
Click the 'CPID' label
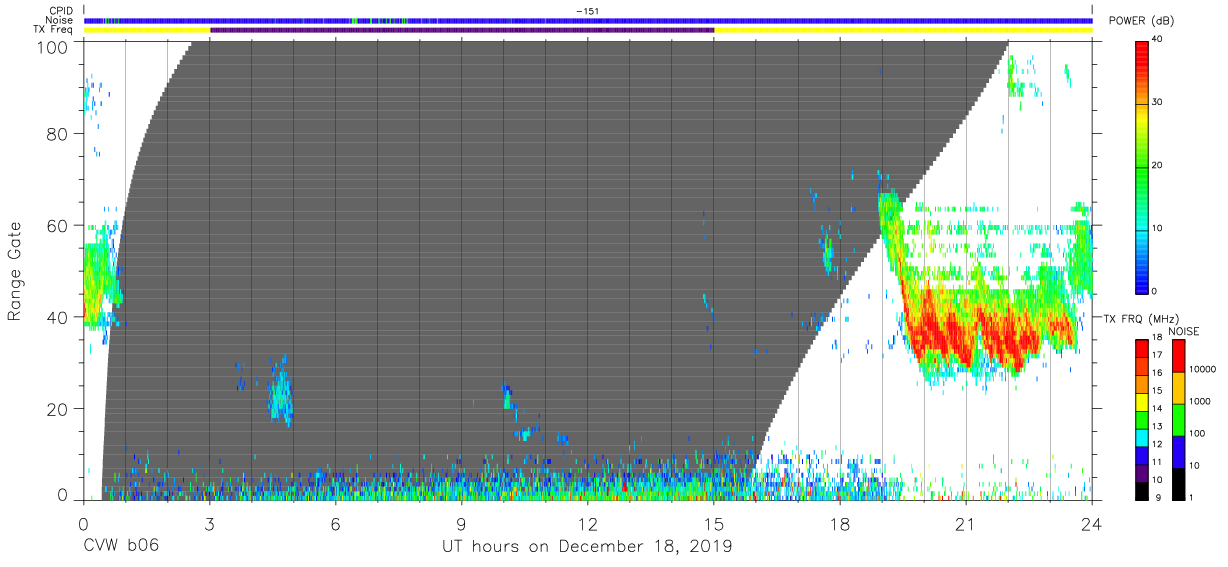(x=60, y=11)
